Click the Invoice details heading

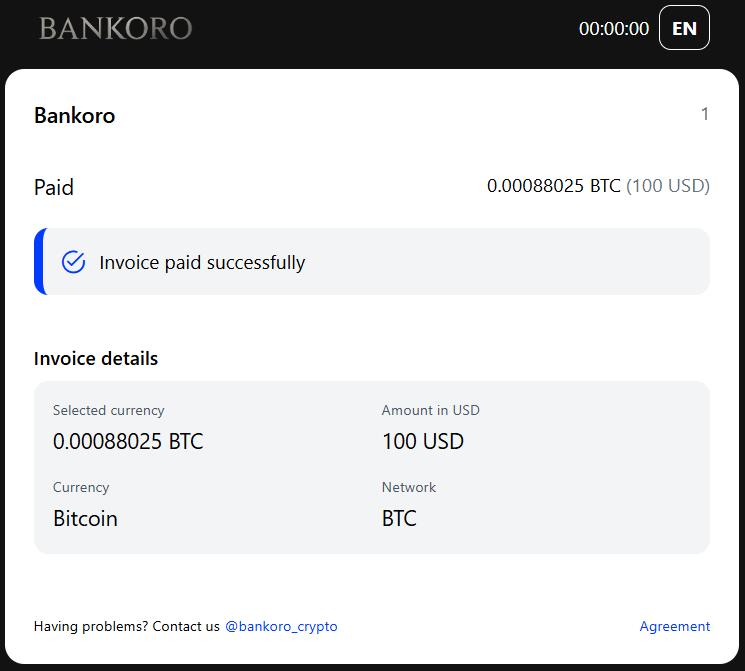pyautogui.click(x=96, y=358)
